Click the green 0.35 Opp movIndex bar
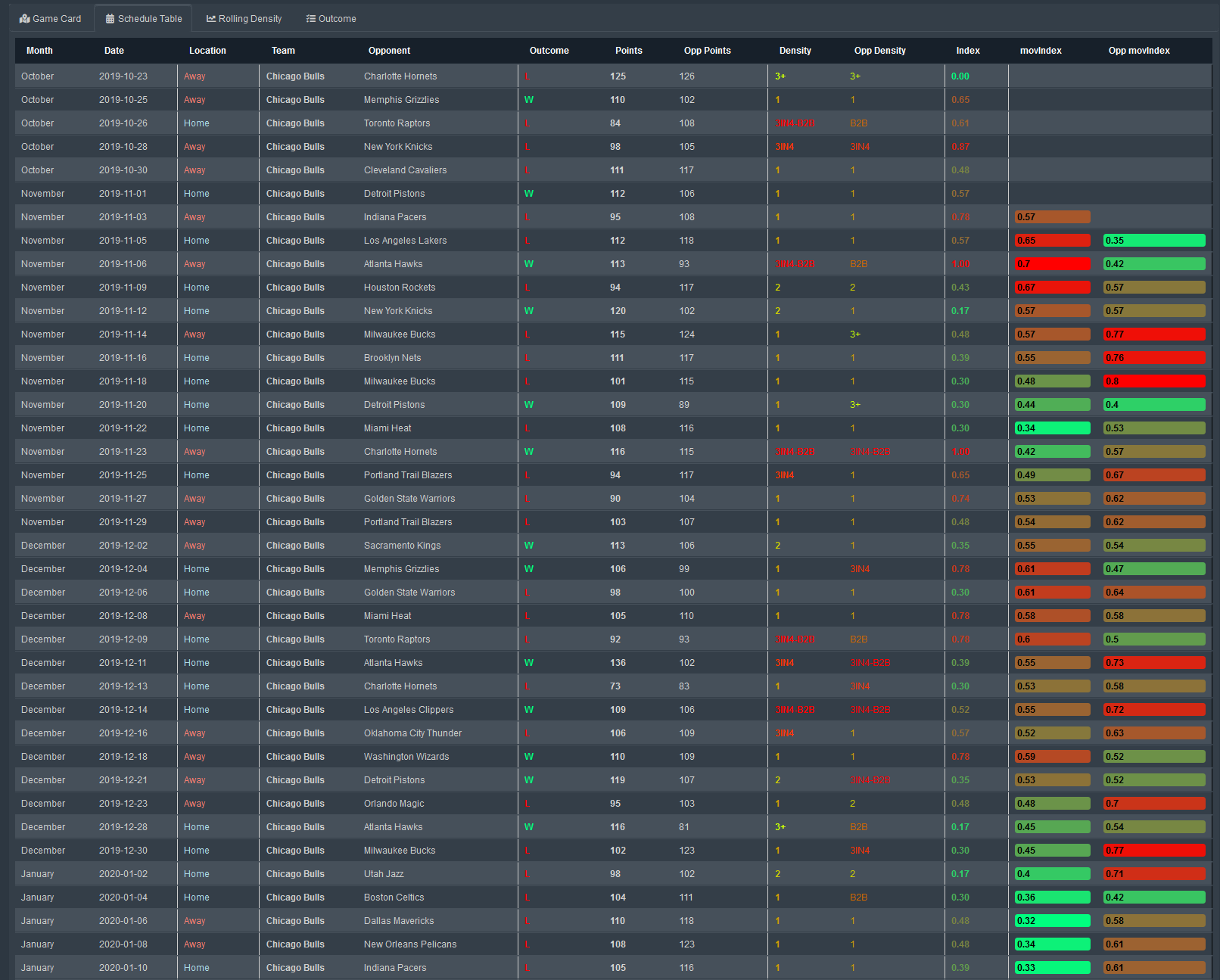The image size is (1220, 980). [1154, 241]
